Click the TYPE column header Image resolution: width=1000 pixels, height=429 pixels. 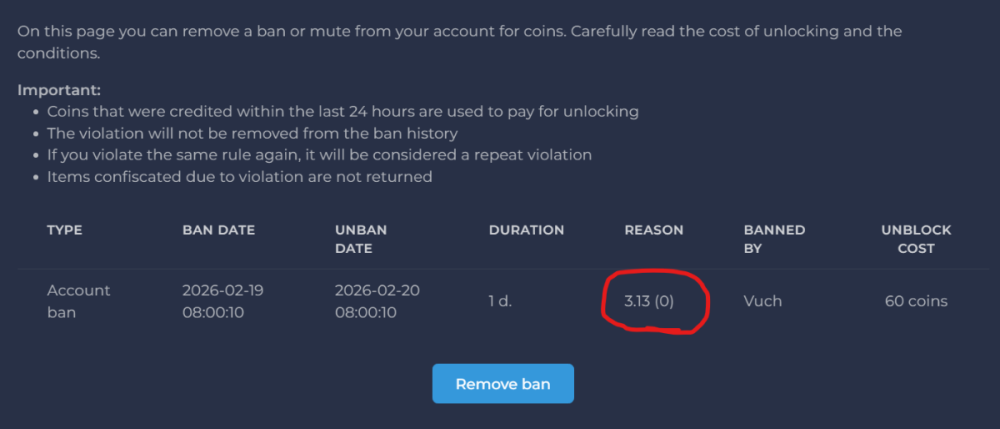(65, 230)
